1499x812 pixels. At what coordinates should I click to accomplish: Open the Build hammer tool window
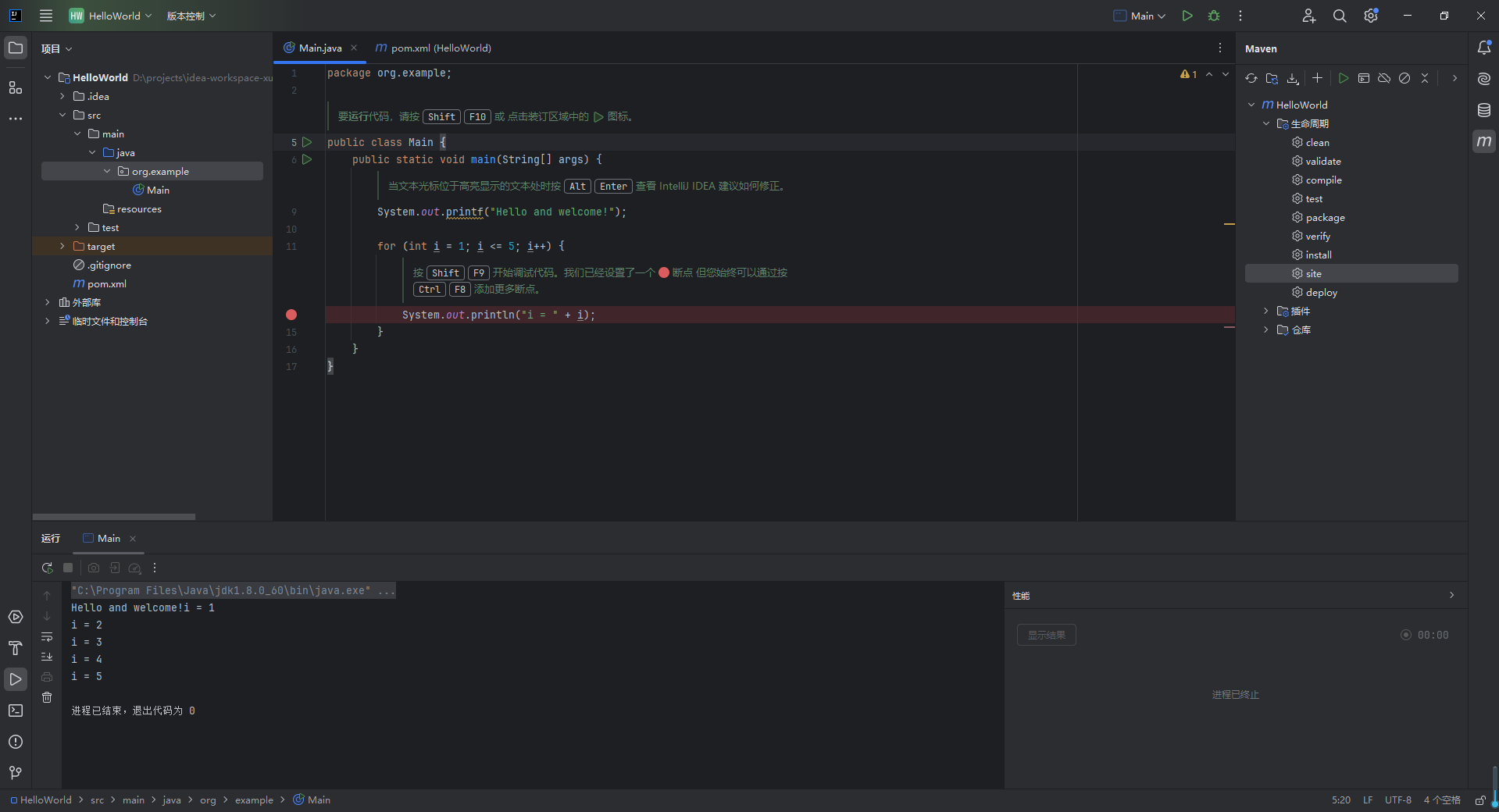click(16, 648)
